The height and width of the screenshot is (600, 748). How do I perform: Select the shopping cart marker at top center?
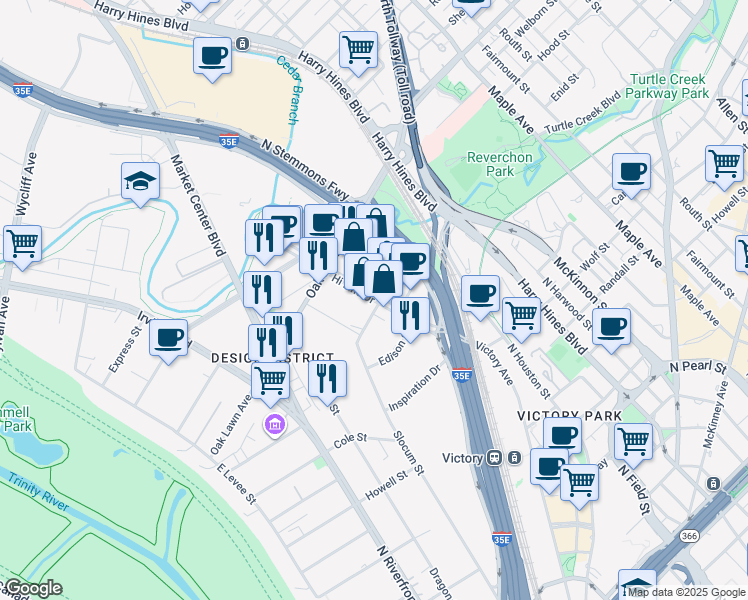click(358, 47)
